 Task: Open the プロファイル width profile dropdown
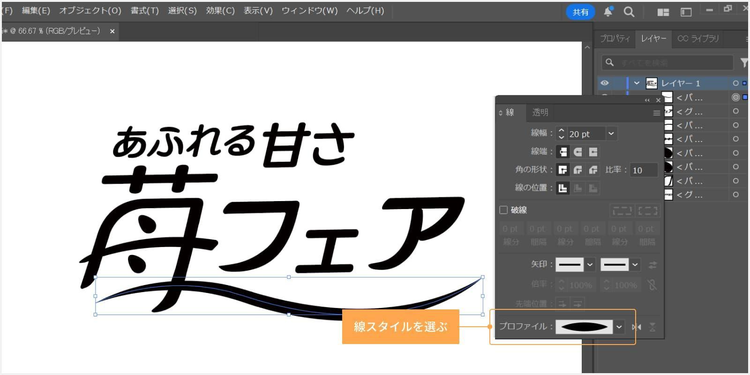pyautogui.click(x=619, y=327)
